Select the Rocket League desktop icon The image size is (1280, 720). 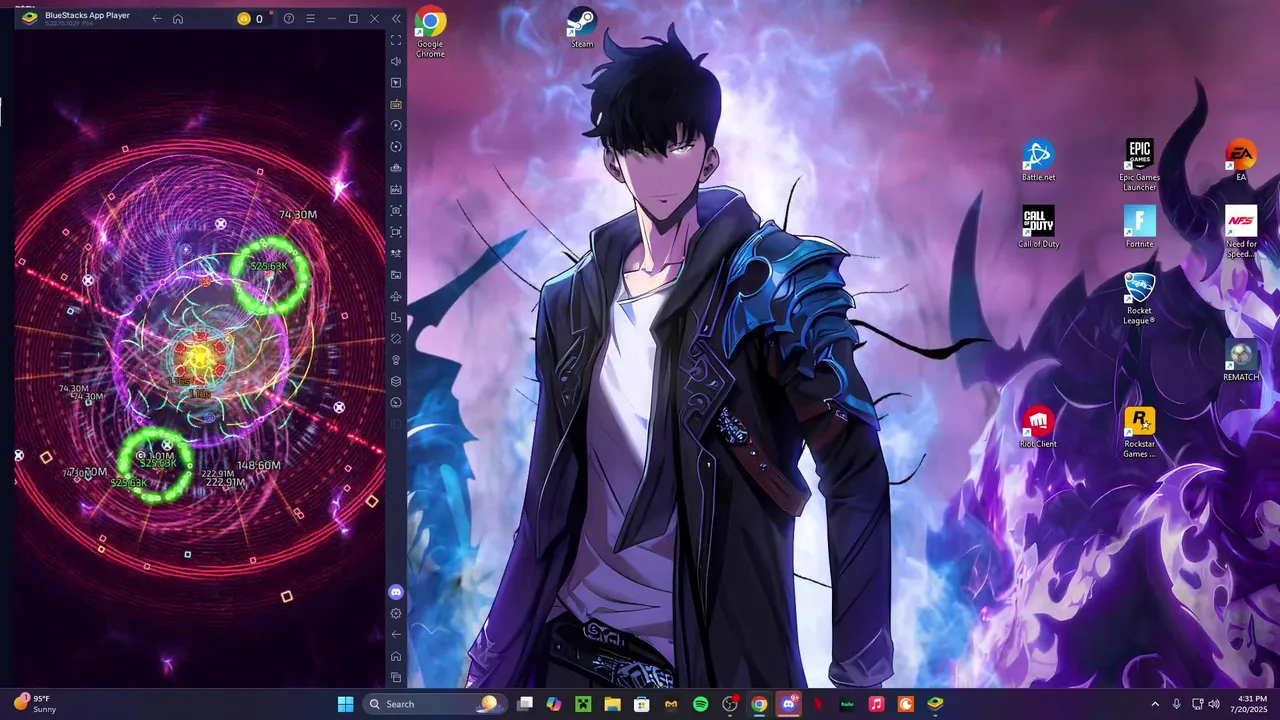[1139, 298]
